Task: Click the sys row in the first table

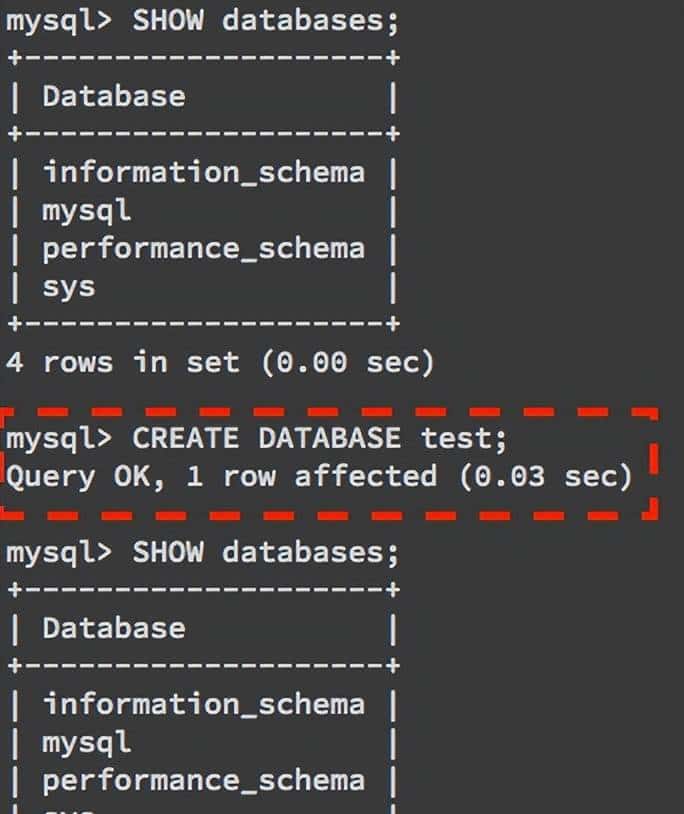Action: (69, 286)
